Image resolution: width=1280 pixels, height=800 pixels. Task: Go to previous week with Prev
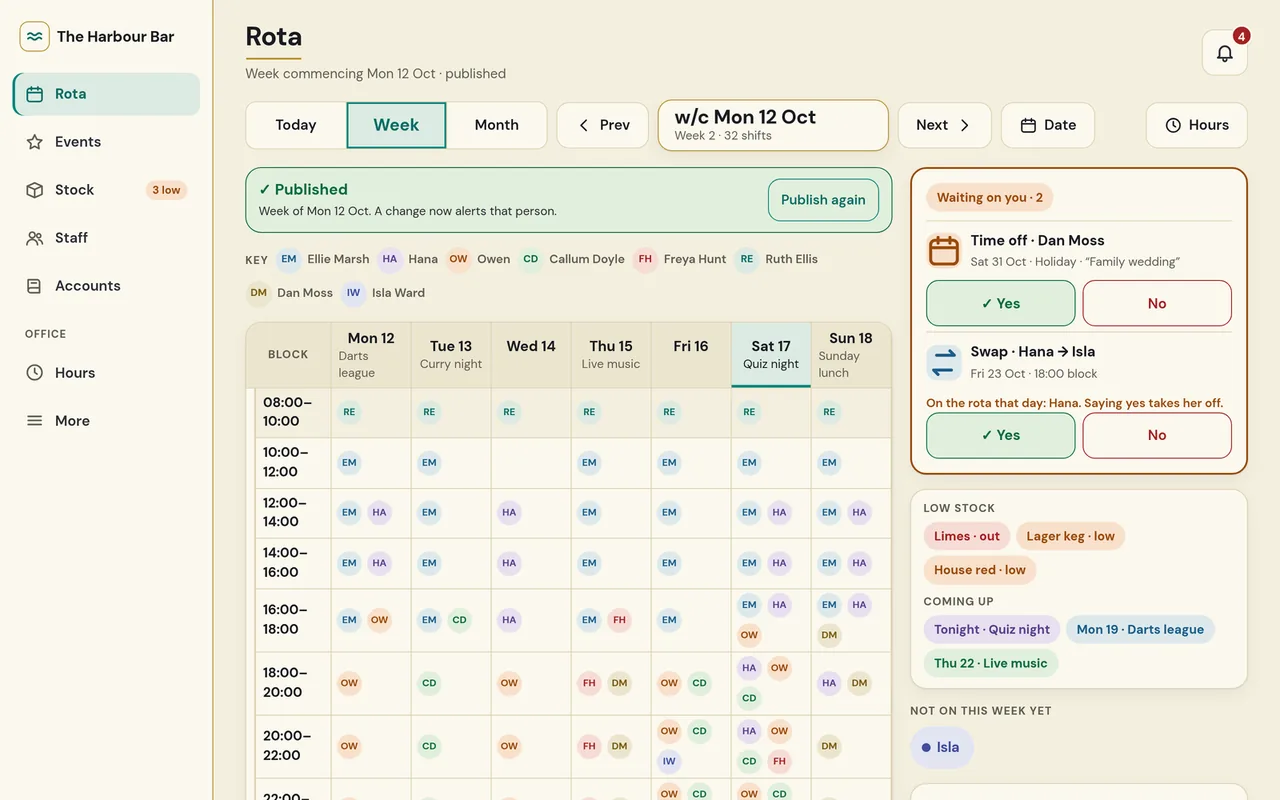603,125
